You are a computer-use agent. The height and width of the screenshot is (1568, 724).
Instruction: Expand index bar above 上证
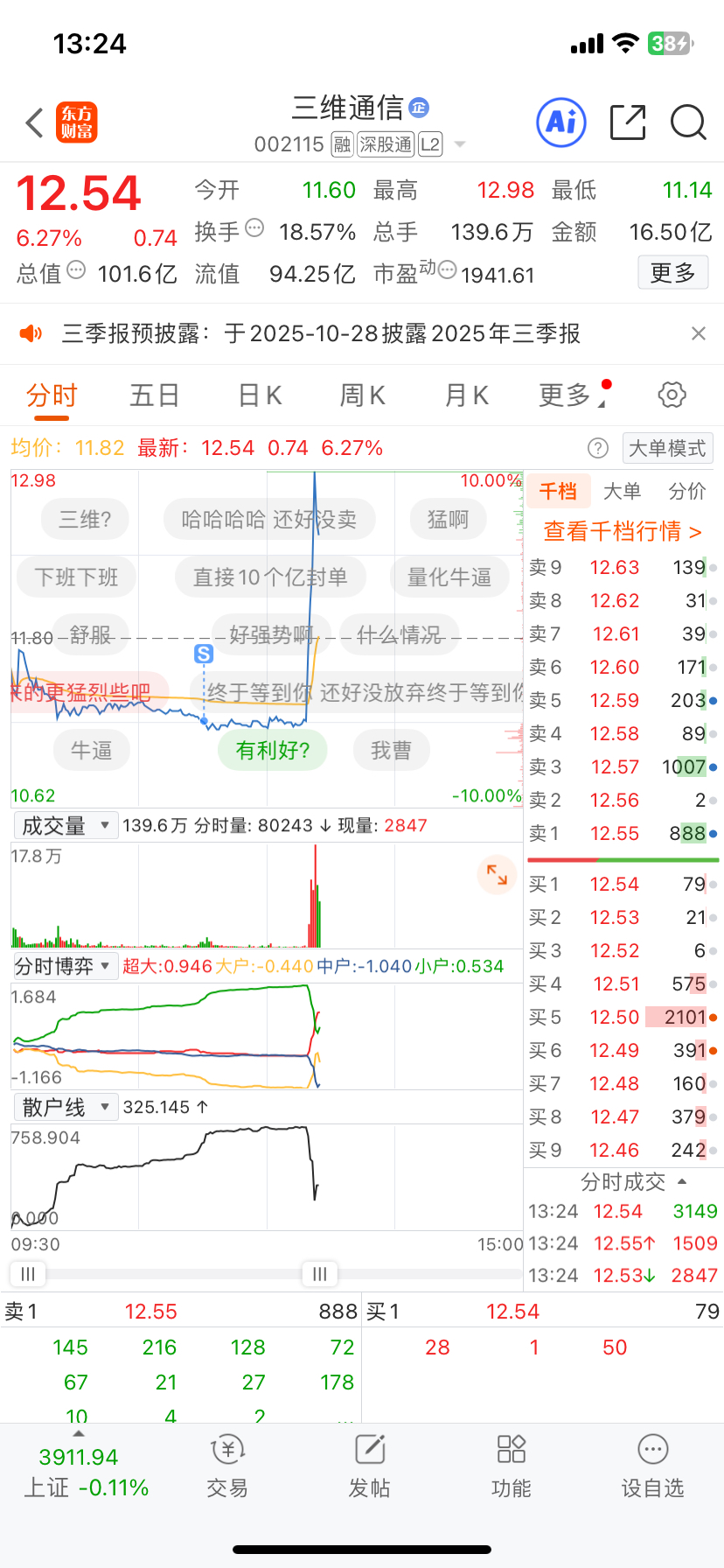pyautogui.click(x=79, y=1433)
